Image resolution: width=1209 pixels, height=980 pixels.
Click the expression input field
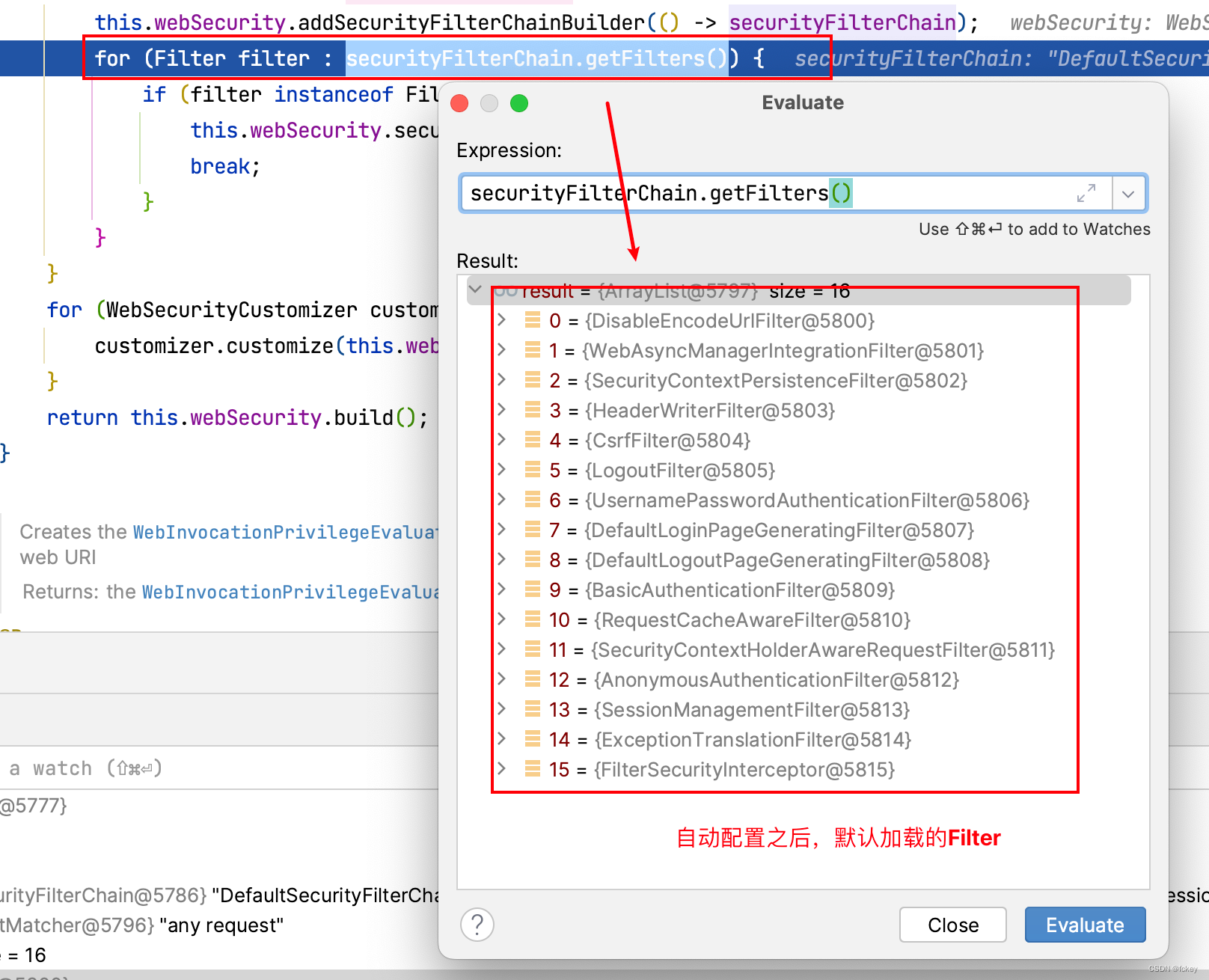coord(786,194)
